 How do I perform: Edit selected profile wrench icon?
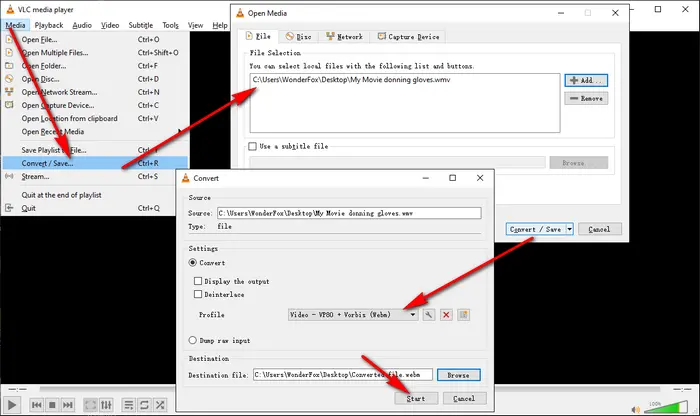coord(429,315)
